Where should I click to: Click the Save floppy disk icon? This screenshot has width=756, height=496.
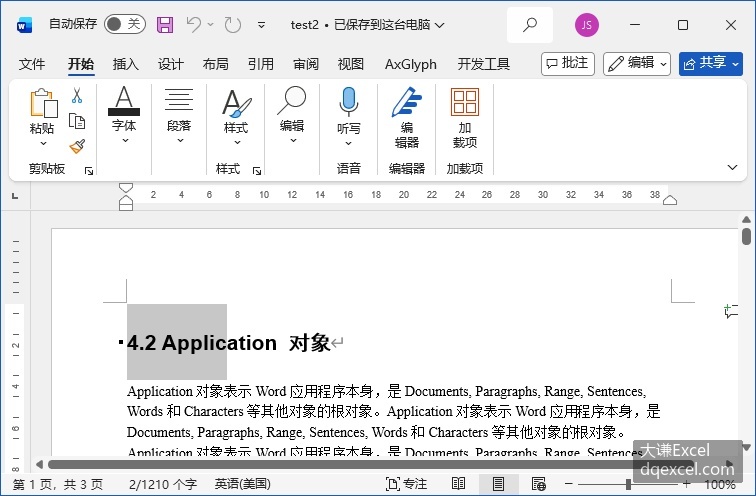click(x=165, y=25)
